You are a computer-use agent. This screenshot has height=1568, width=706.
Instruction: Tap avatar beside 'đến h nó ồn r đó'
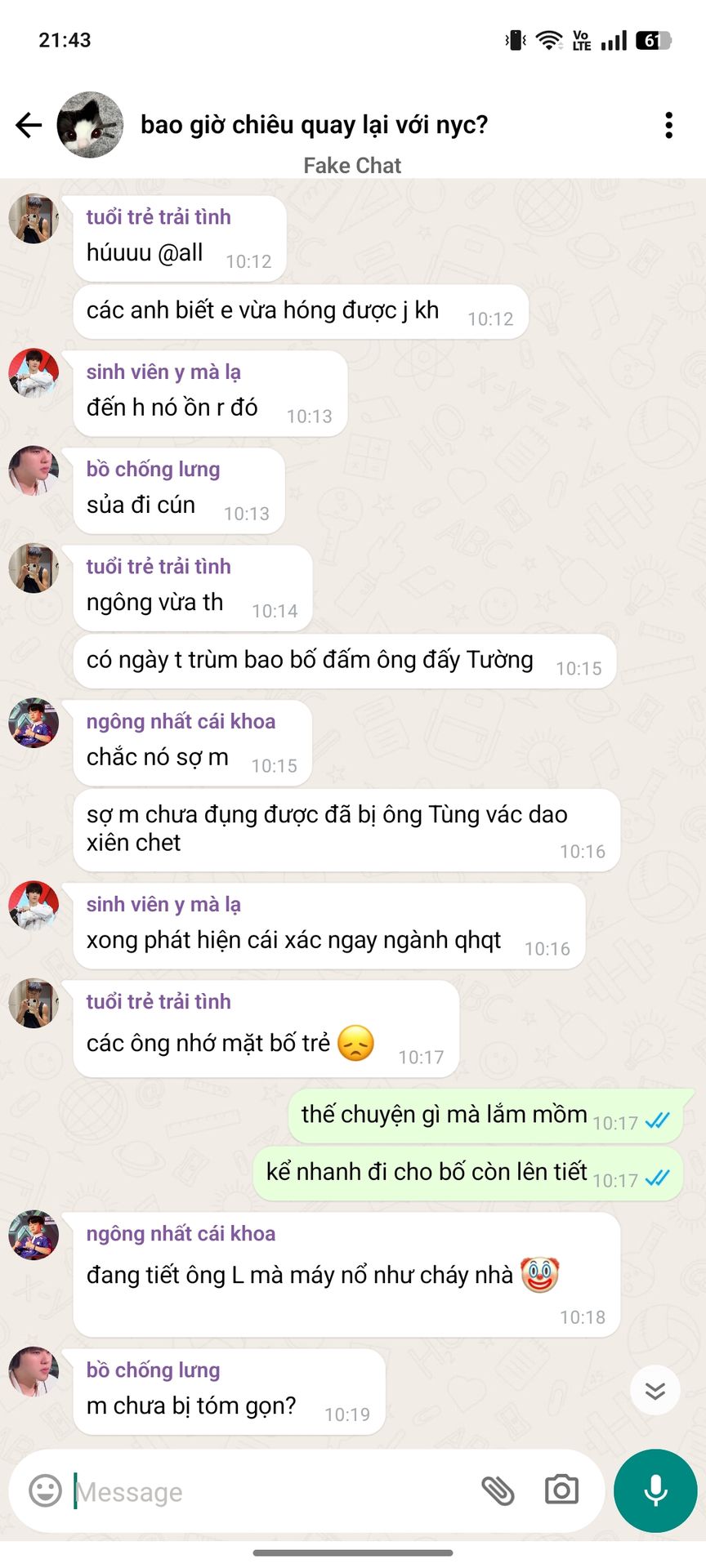[34, 373]
